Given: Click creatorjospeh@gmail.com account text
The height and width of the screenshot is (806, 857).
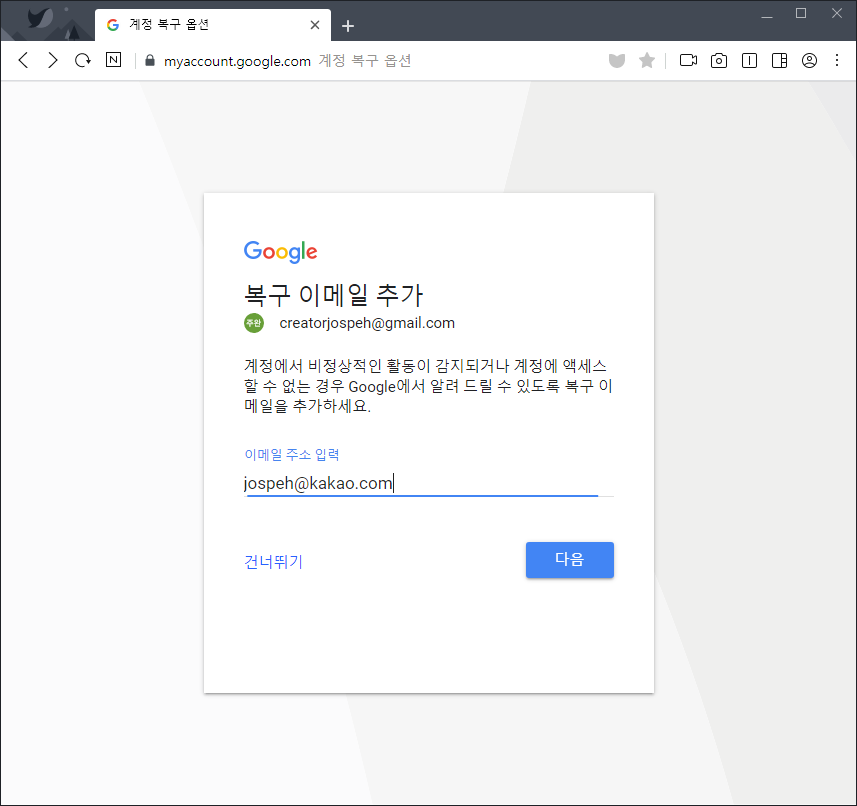Looking at the screenshot, I should (367, 323).
